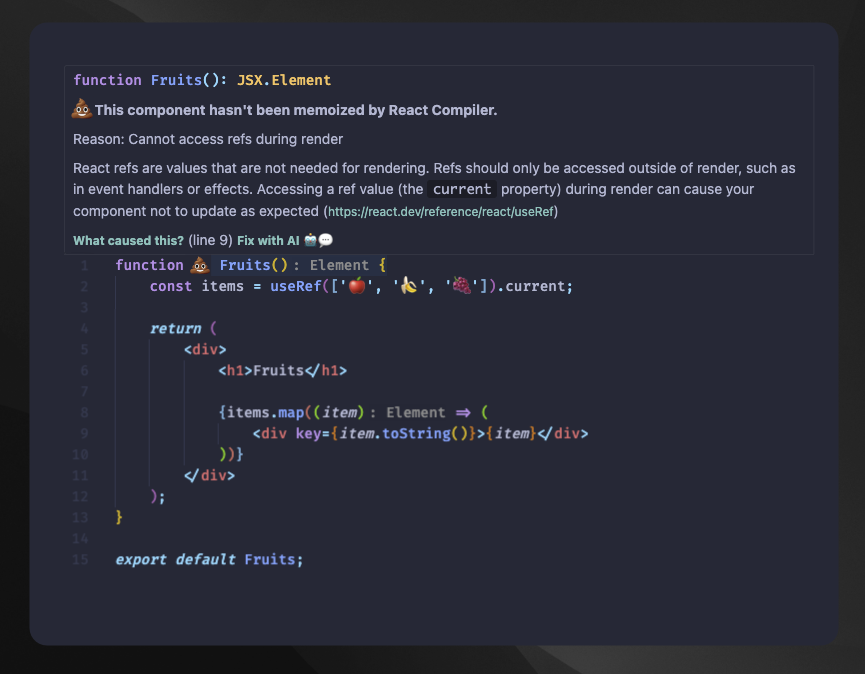The width and height of the screenshot is (865, 674).
Task: Click the "JSX.Element" return type in the tooltip
Action: [284, 80]
